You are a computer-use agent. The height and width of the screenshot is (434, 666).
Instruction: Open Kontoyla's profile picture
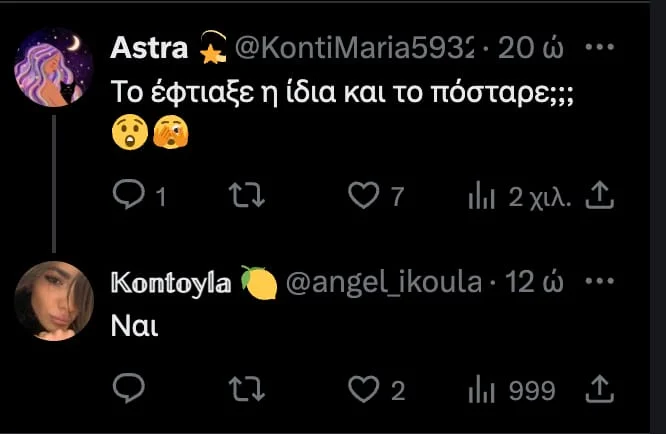[x=54, y=301]
